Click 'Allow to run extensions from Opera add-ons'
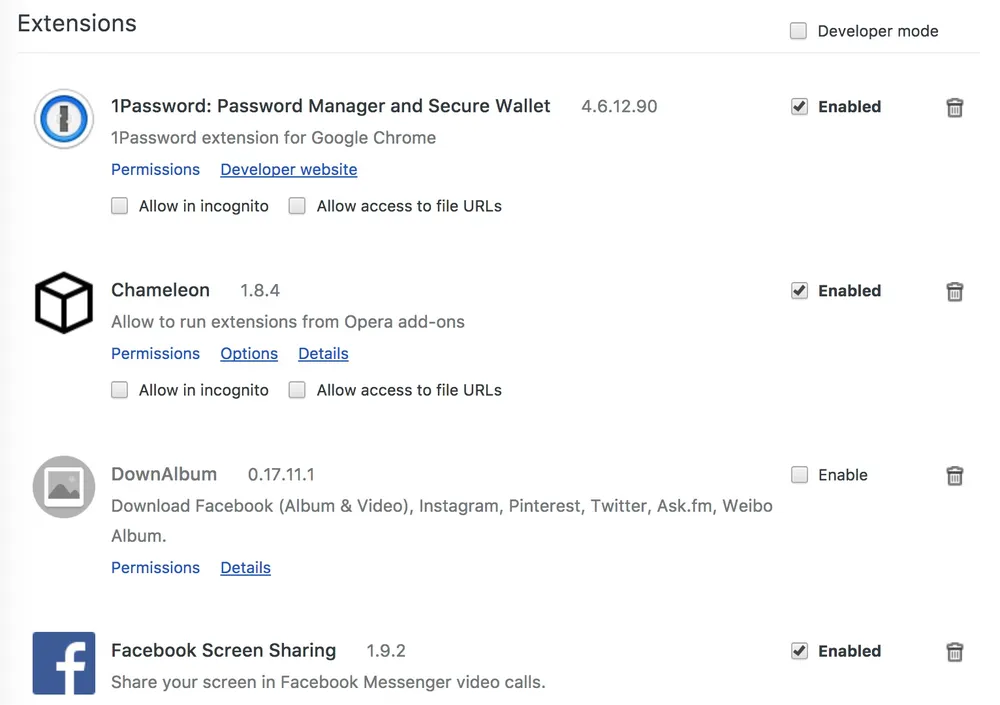The width and height of the screenshot is (1000, 705). [x=288, y=322]
